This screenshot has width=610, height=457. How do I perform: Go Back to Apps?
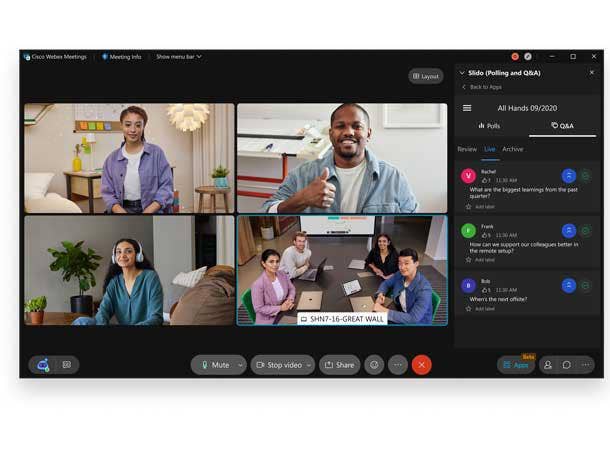(x=483, y=87)
